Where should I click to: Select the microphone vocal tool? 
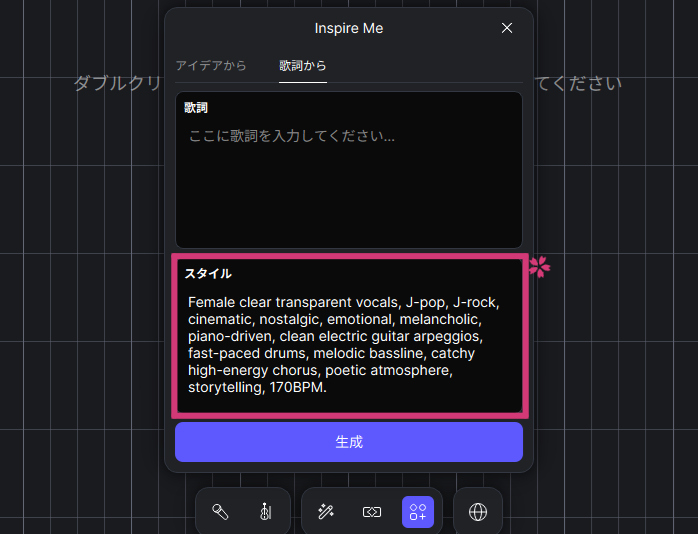(x=220, y=512)
